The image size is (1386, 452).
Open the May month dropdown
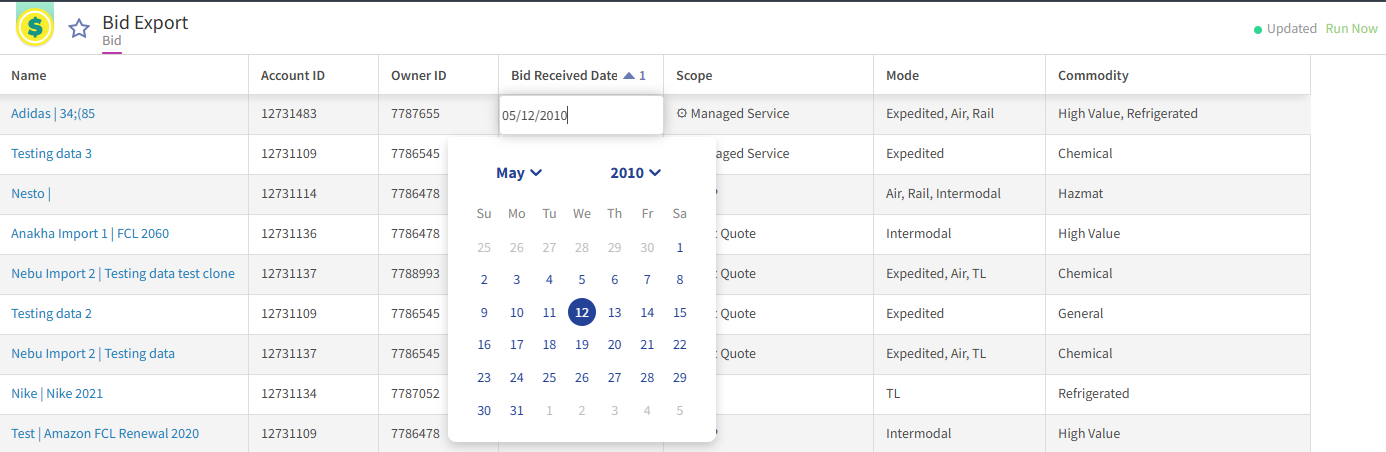(x=519, y=173)
